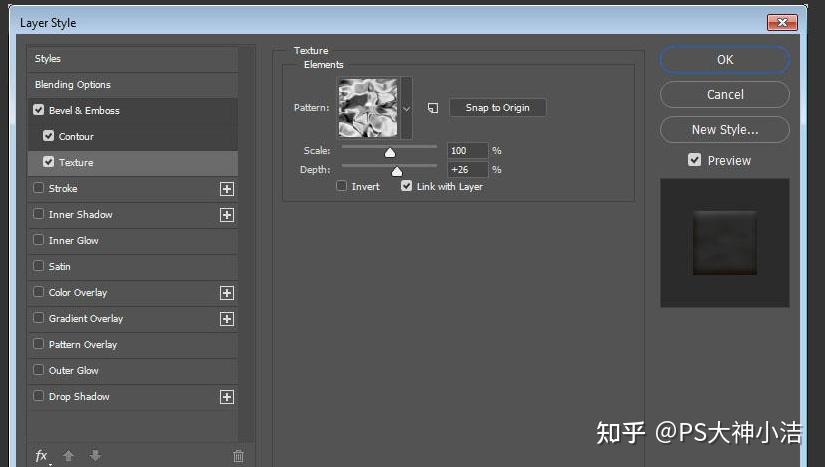Add another Gradient Overlay with plus icon

227,319
